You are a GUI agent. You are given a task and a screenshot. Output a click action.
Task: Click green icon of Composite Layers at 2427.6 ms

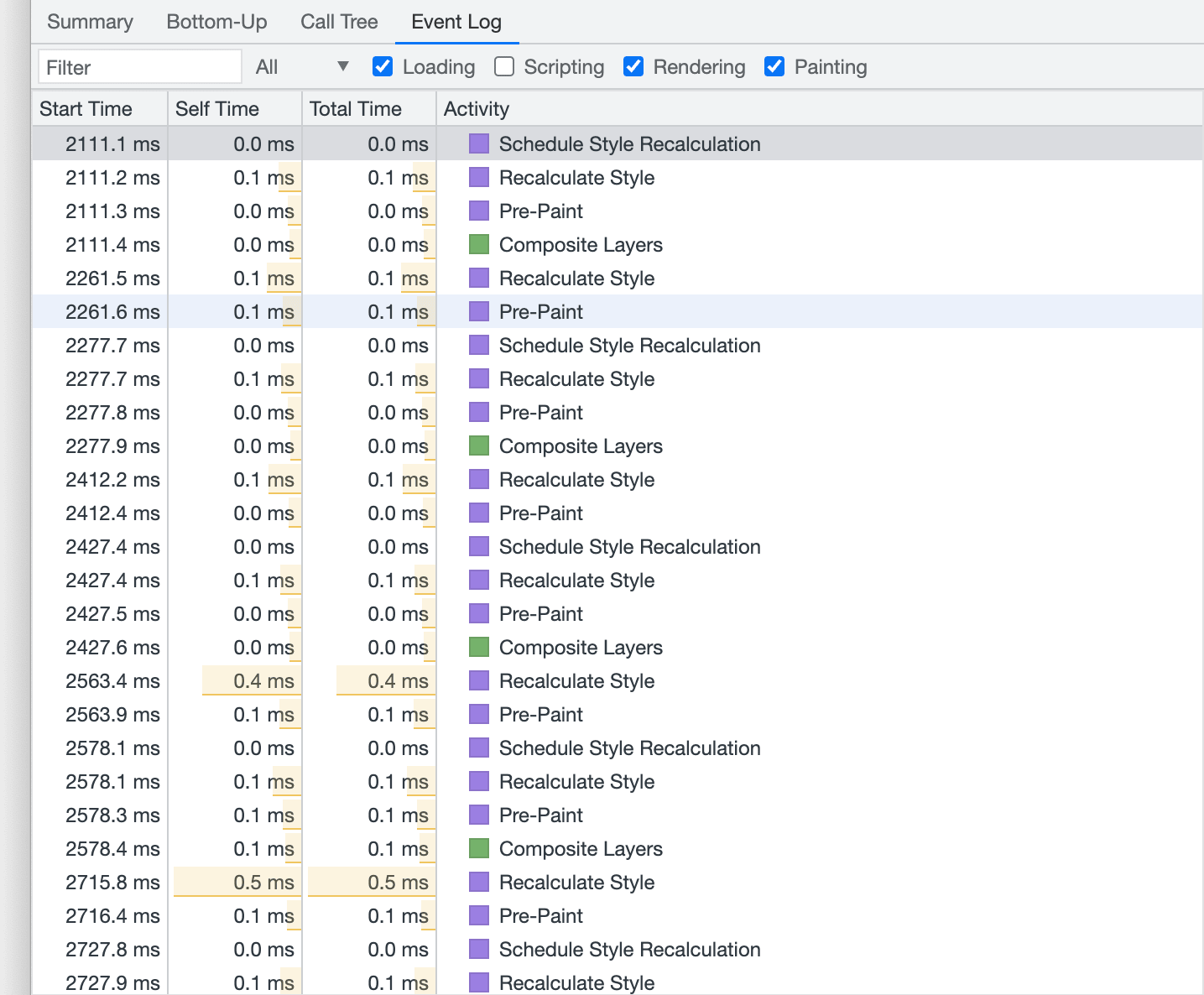(x=479, y=647)
